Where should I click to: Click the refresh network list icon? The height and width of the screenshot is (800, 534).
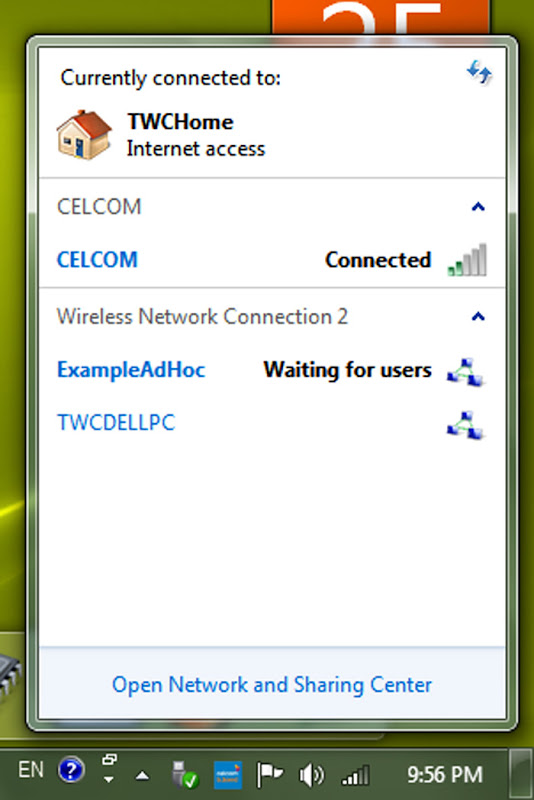(479, 72)
